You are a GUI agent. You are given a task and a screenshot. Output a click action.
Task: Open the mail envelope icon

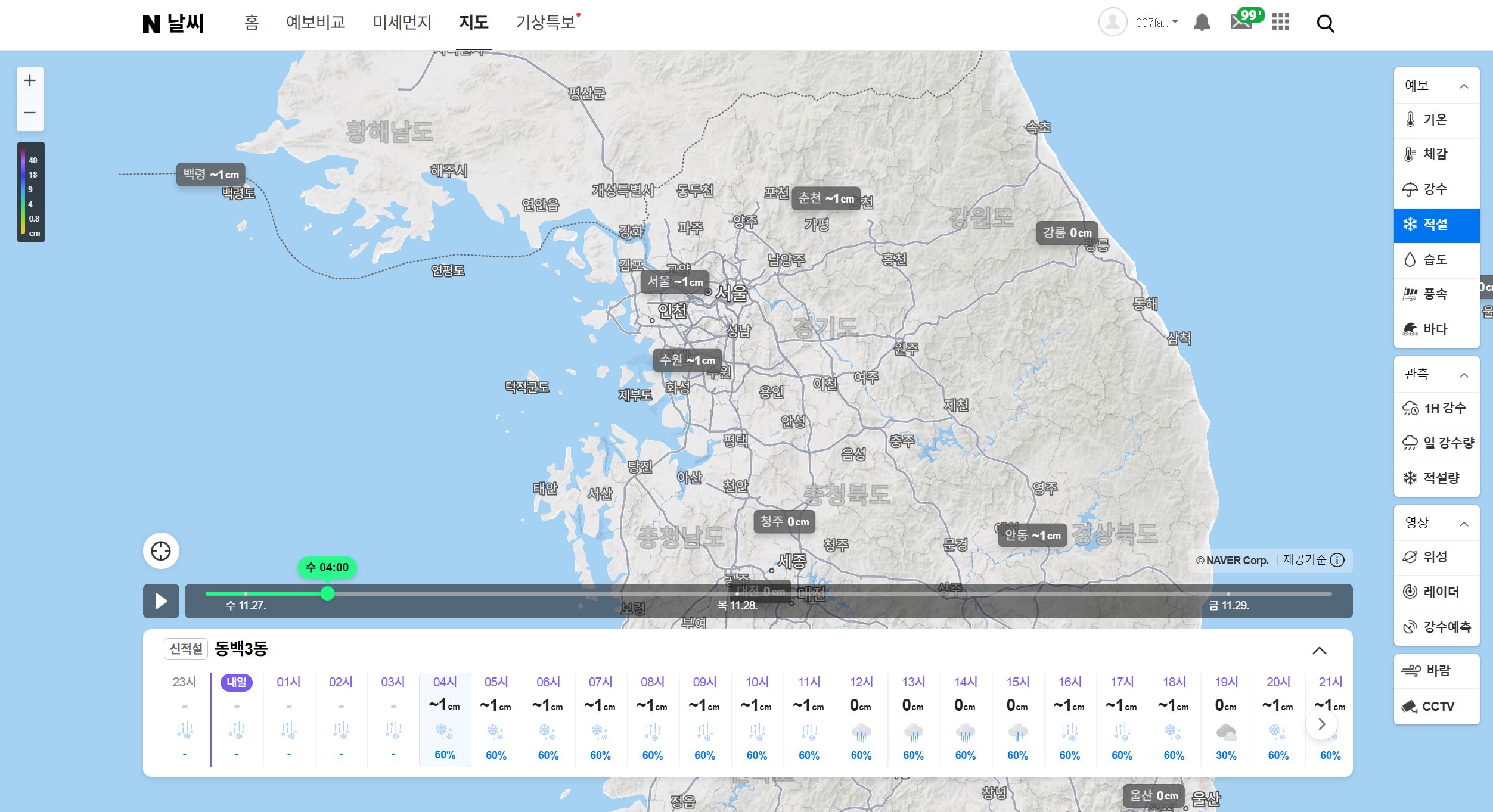point(1241,23)
